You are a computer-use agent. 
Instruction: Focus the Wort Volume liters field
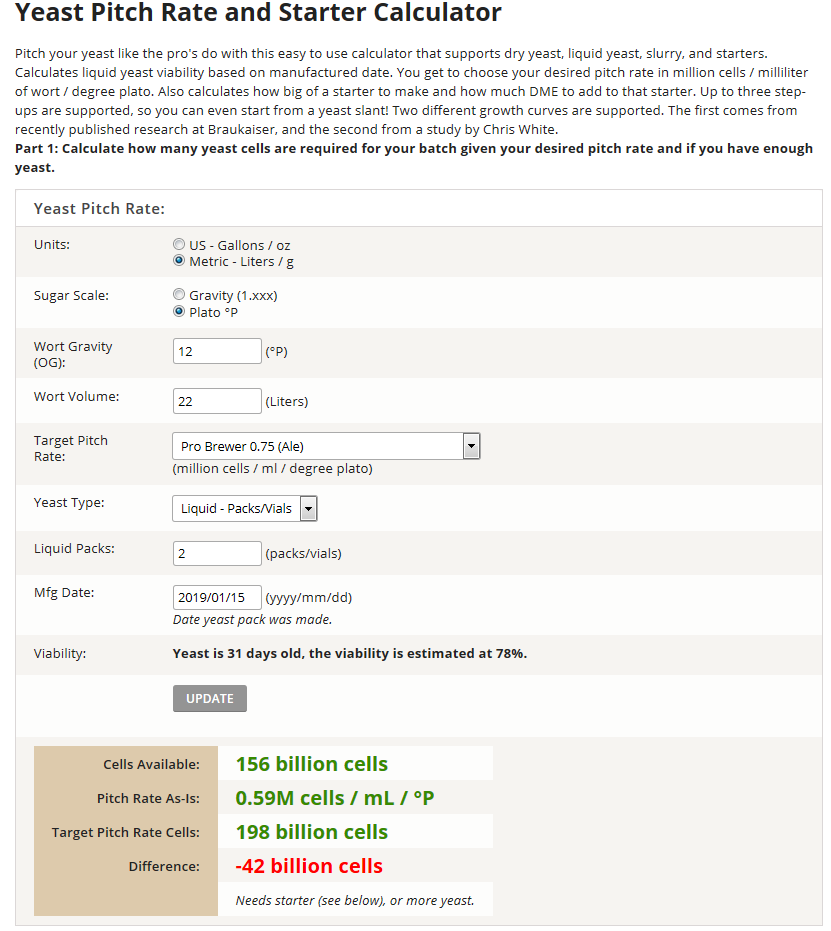pyautogui.click(x=217, y=401)
